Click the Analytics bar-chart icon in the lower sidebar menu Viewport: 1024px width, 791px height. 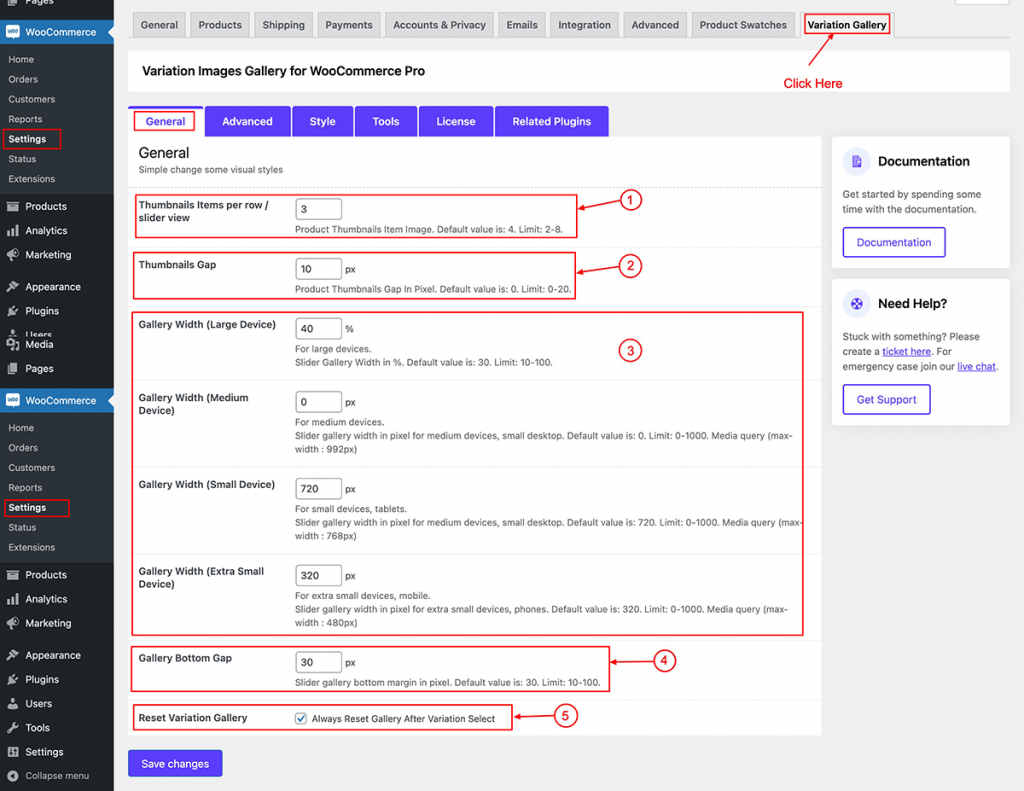(x=12, y=599)
